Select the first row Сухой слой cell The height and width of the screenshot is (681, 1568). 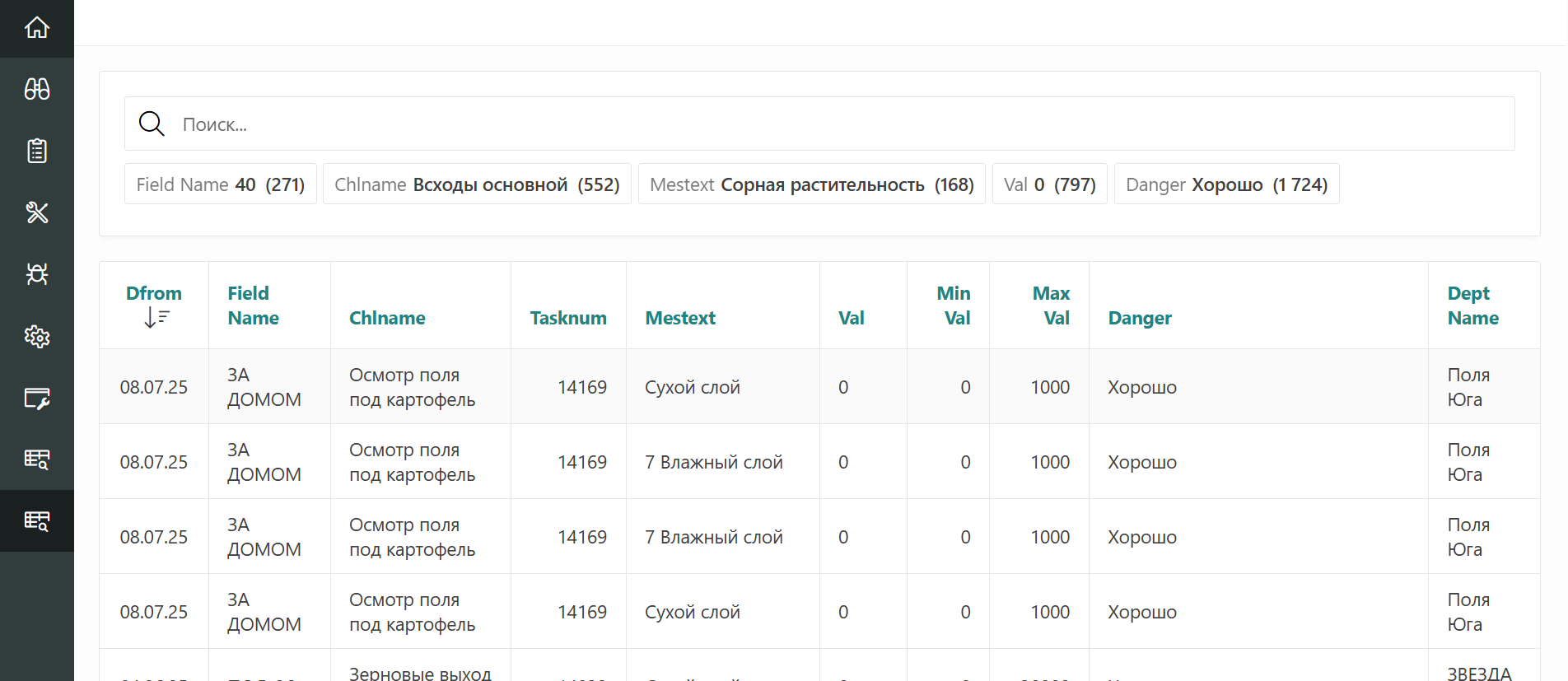(693, 387)
